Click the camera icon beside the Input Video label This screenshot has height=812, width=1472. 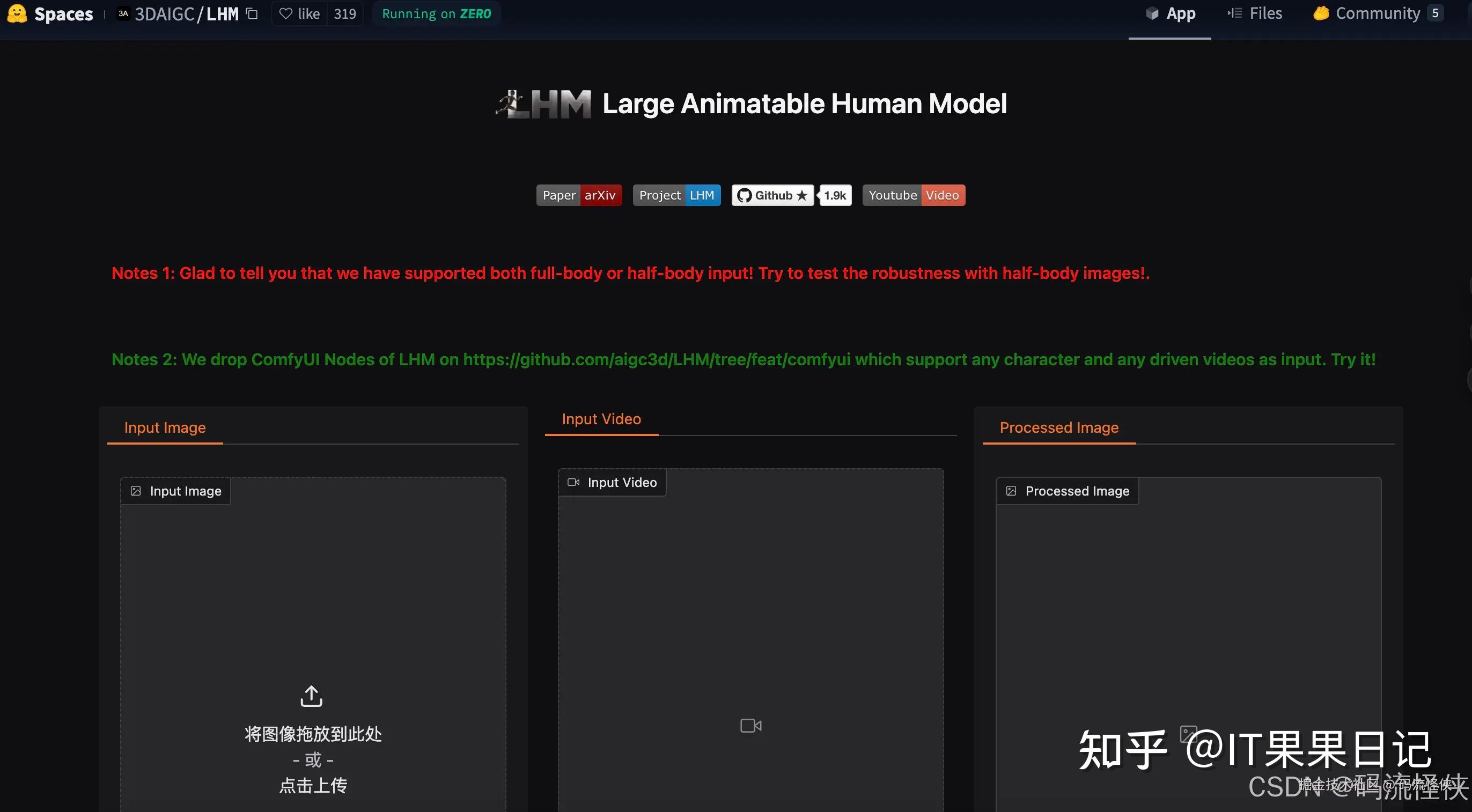pos(573,482)
